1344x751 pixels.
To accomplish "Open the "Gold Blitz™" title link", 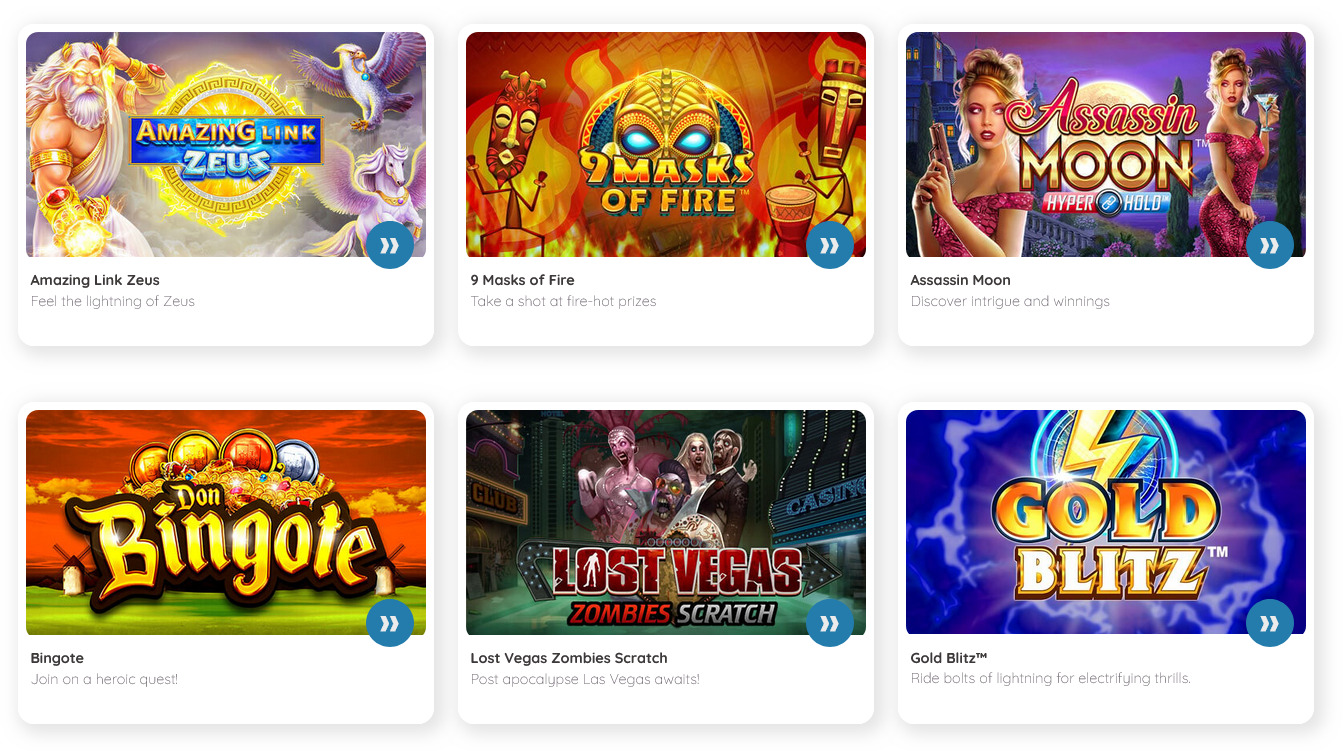I will click(949, 658).
